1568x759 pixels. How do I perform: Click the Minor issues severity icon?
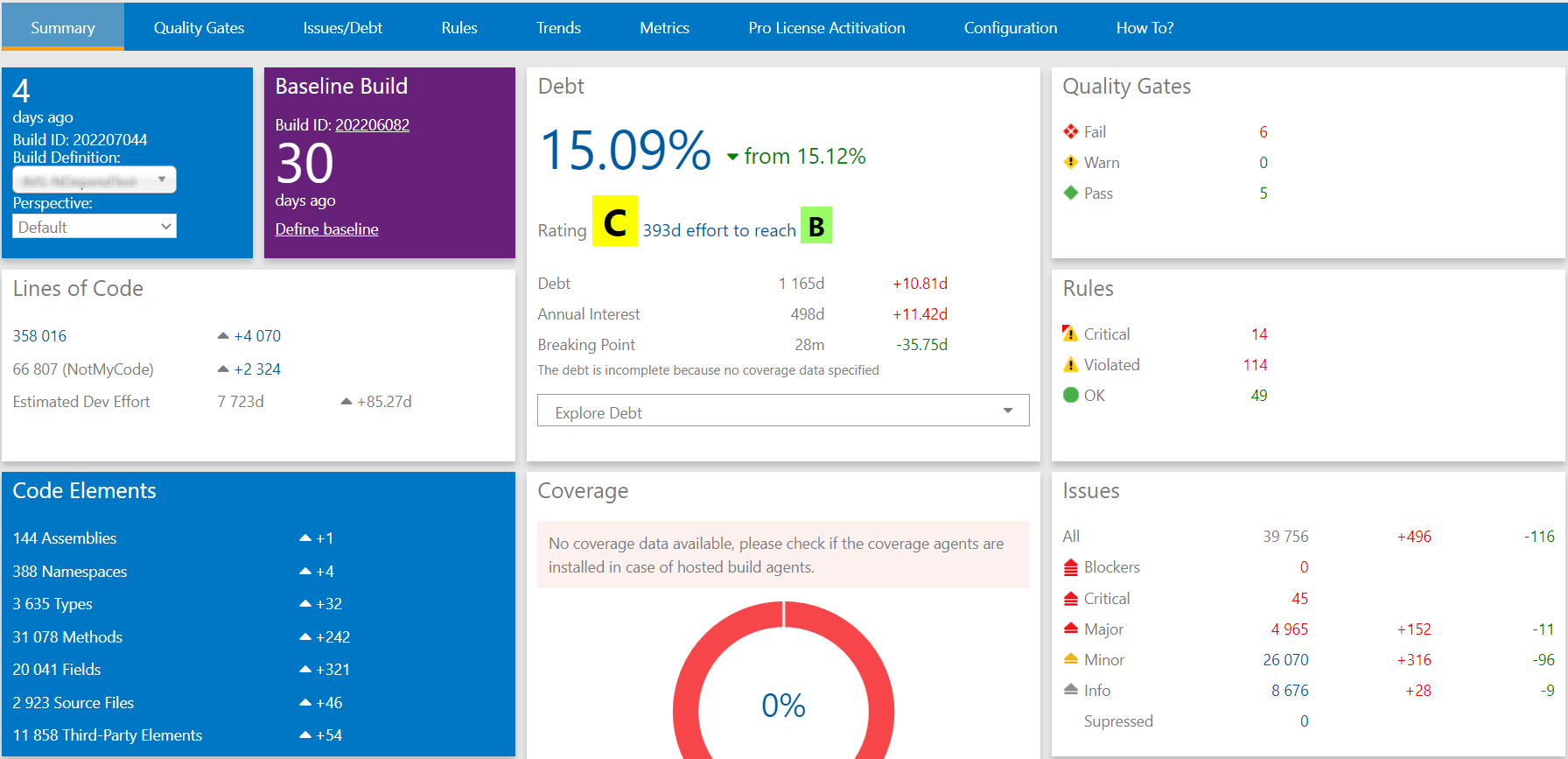1071,658
